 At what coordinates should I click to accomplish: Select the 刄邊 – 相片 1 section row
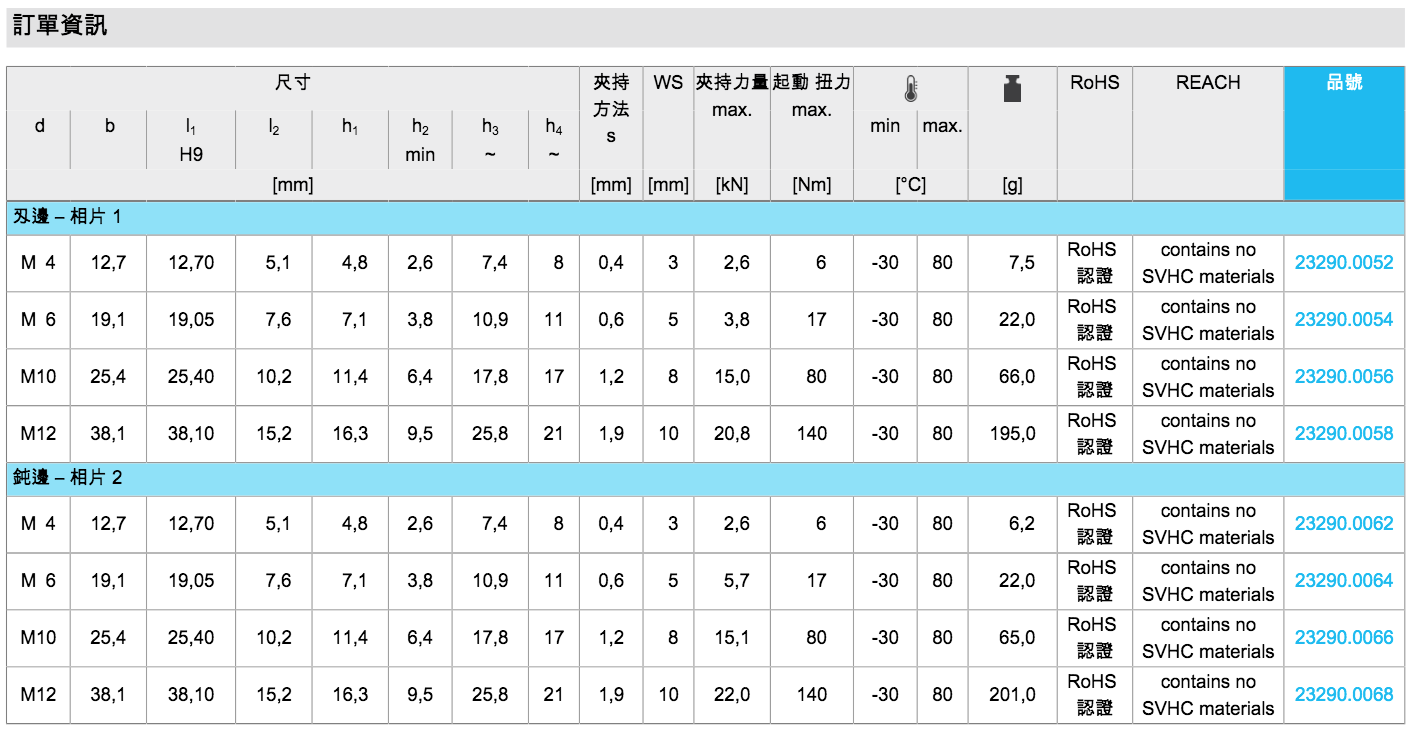coord(66,218)
